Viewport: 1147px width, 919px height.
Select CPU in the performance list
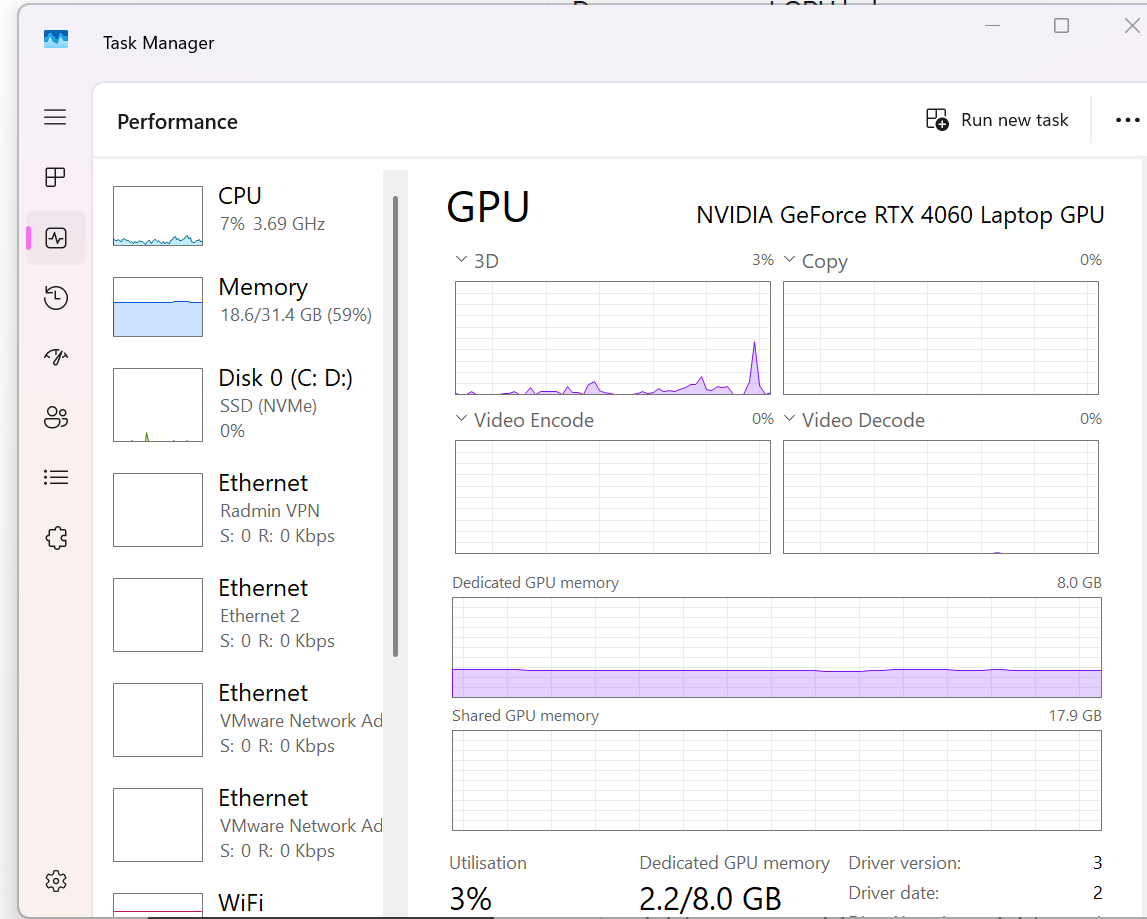click(x=245, y=216)
